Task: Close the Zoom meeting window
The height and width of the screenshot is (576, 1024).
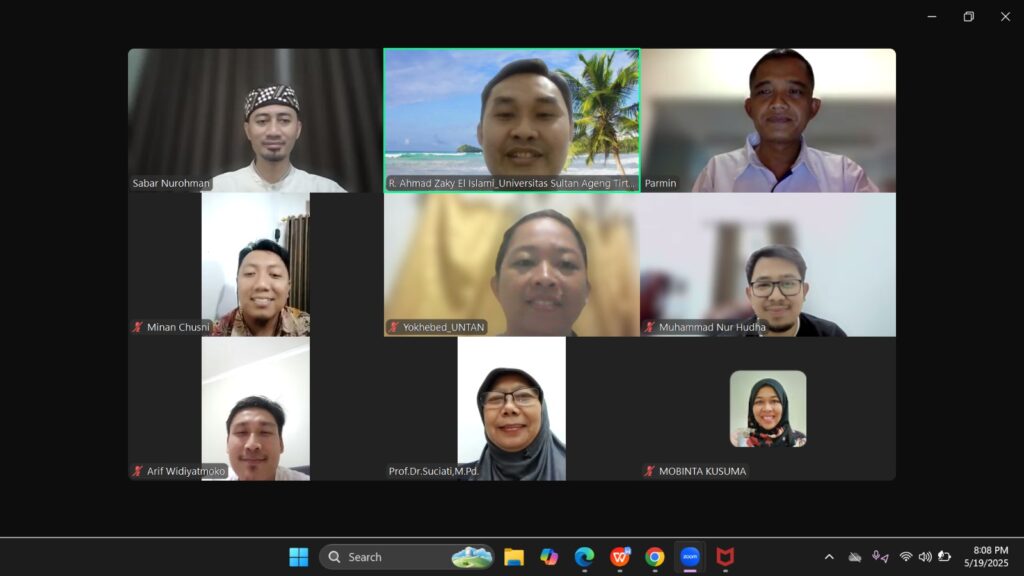Action: [1005, 17]
